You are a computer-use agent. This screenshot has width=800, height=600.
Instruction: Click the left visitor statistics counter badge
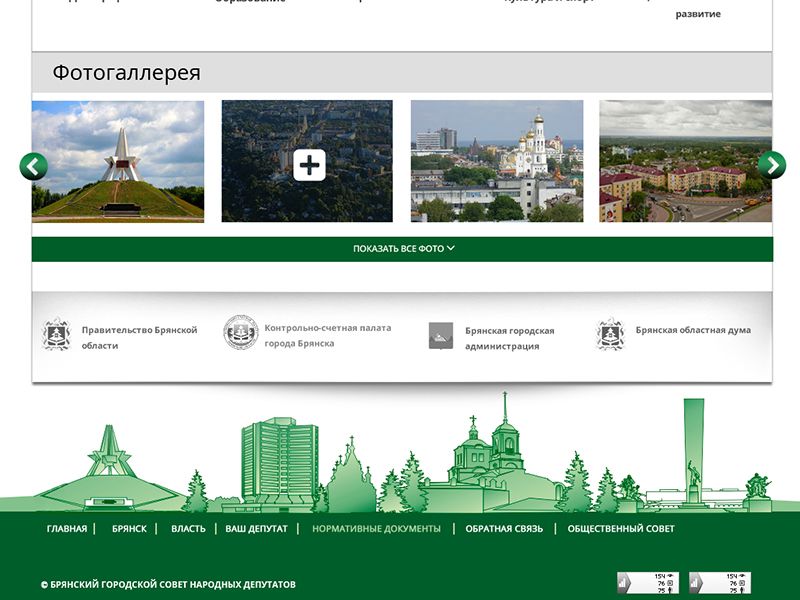648,583
